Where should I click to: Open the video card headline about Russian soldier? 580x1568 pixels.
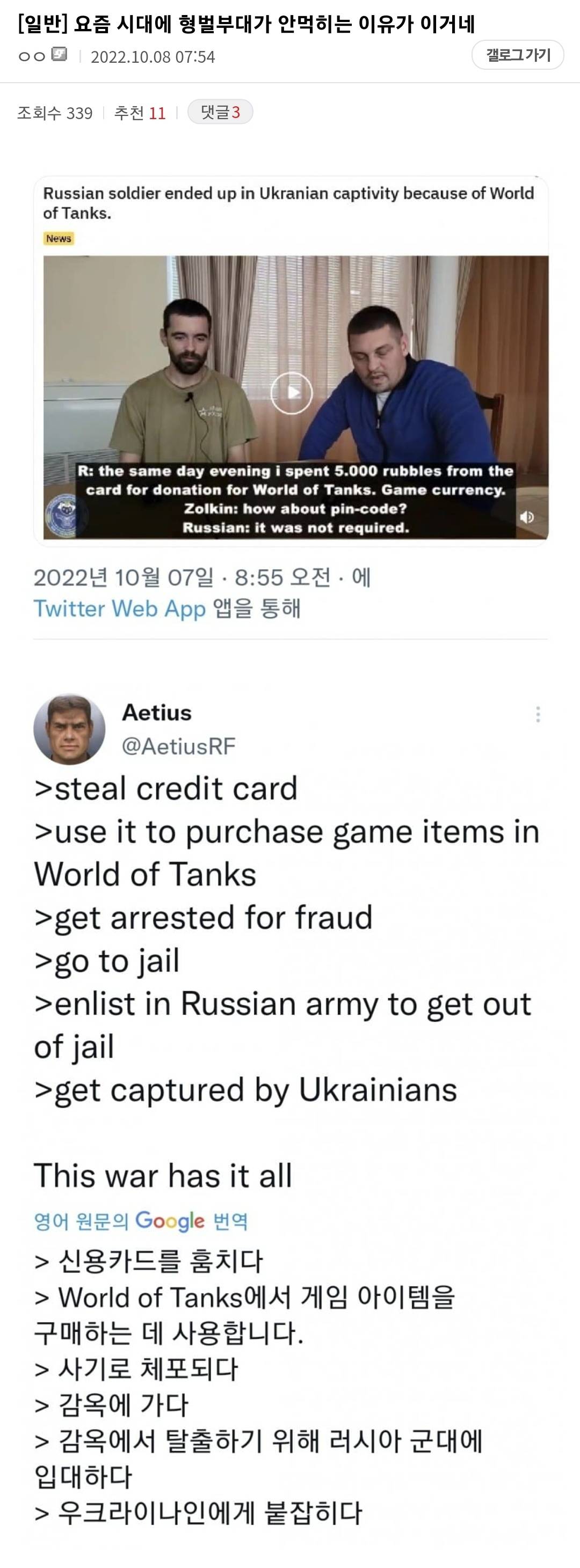point(288,203)
